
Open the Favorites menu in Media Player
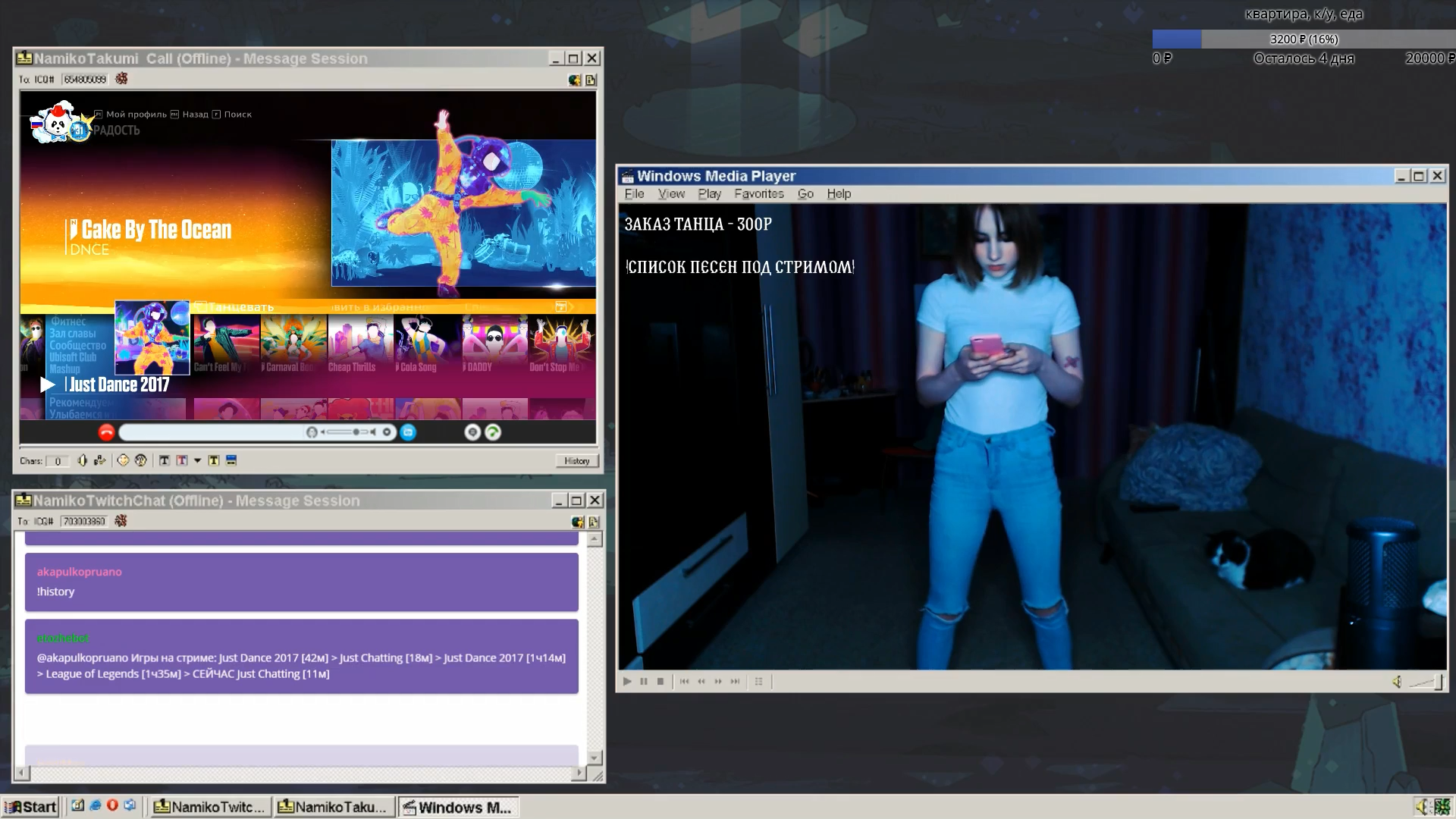[758, 194]
